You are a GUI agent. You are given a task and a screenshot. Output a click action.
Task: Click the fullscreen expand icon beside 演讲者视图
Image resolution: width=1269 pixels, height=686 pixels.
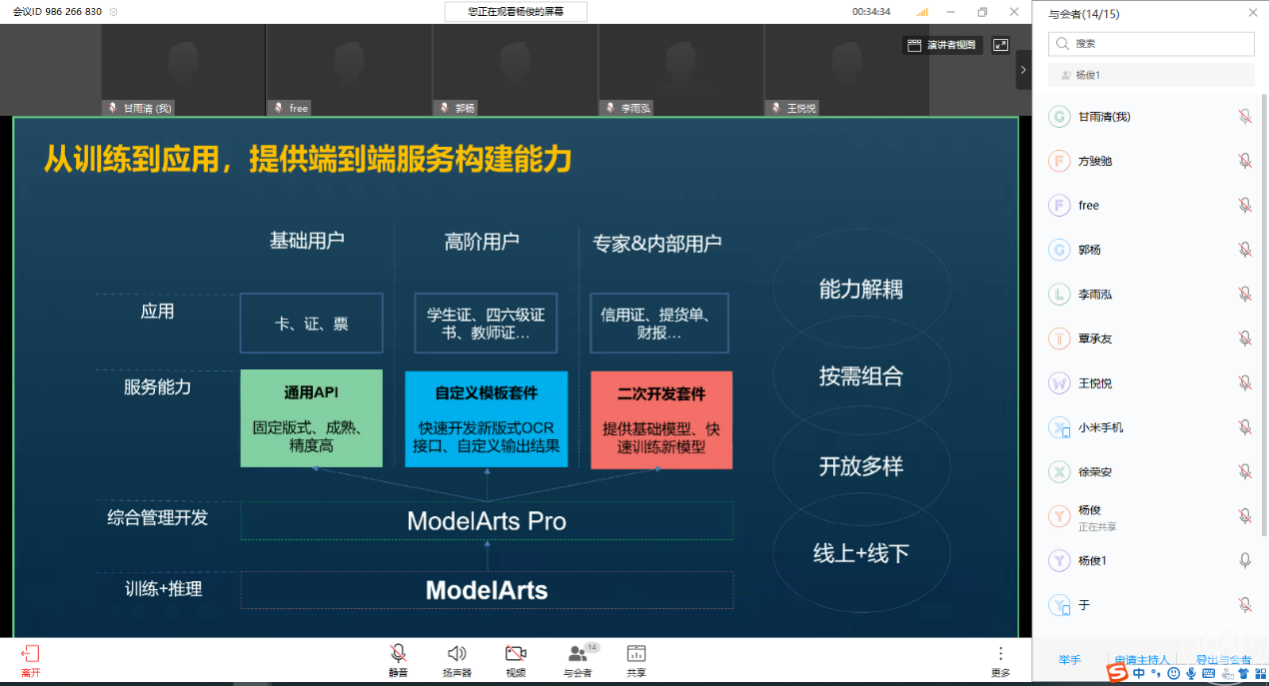[x=1000, y=45]
